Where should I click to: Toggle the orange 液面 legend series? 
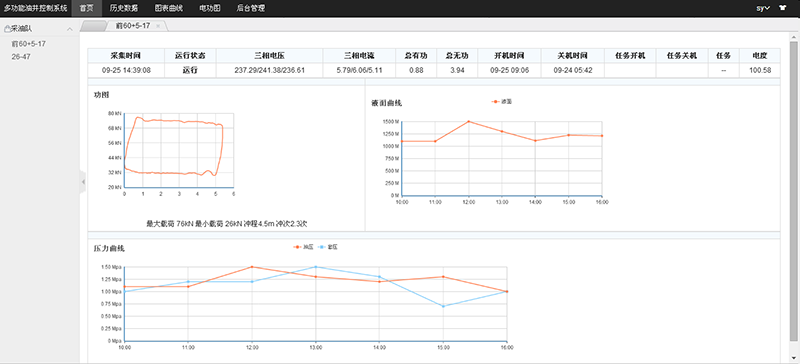point(502,102)
